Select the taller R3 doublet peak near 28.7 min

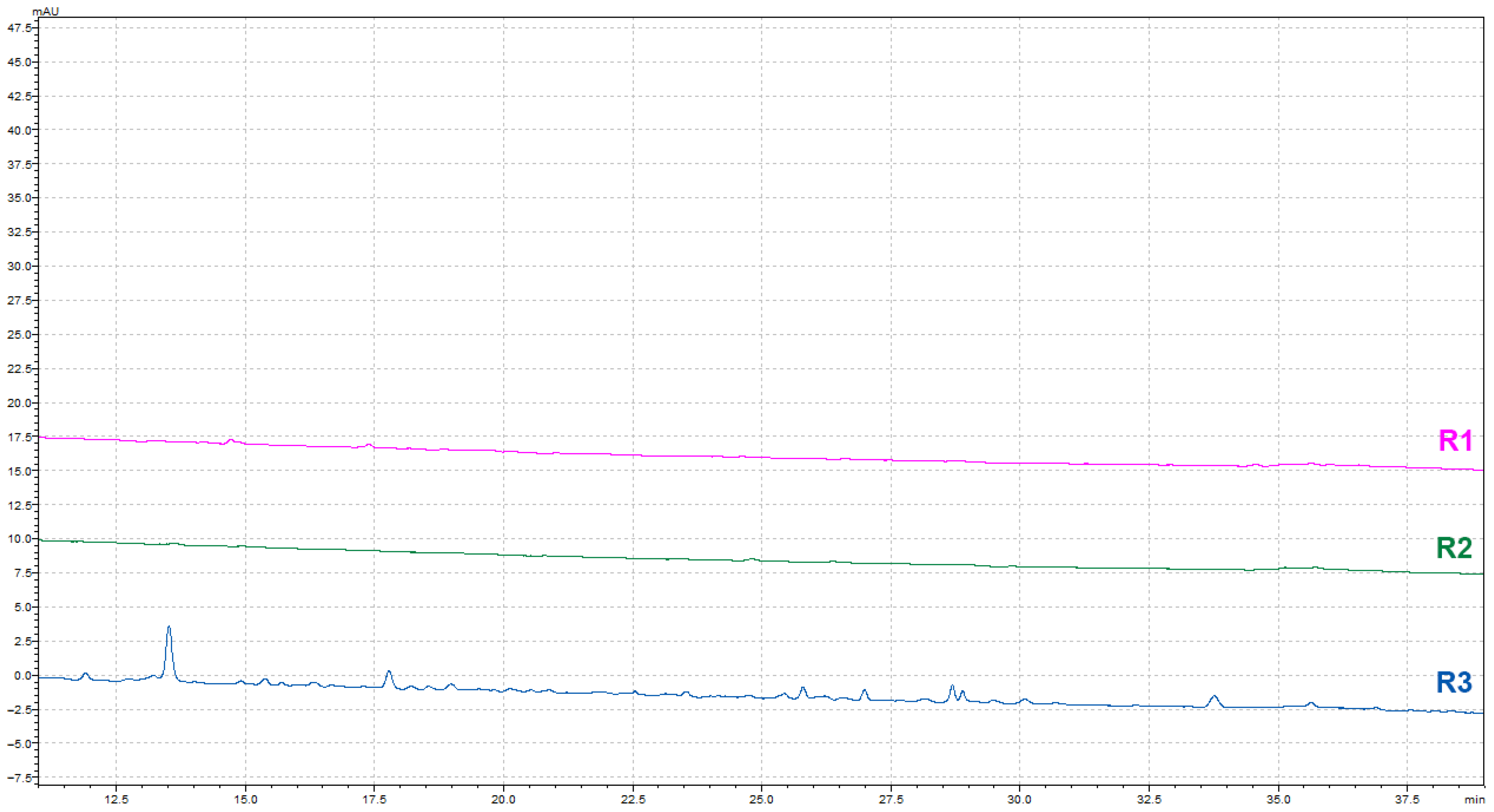tap(952, 687)
